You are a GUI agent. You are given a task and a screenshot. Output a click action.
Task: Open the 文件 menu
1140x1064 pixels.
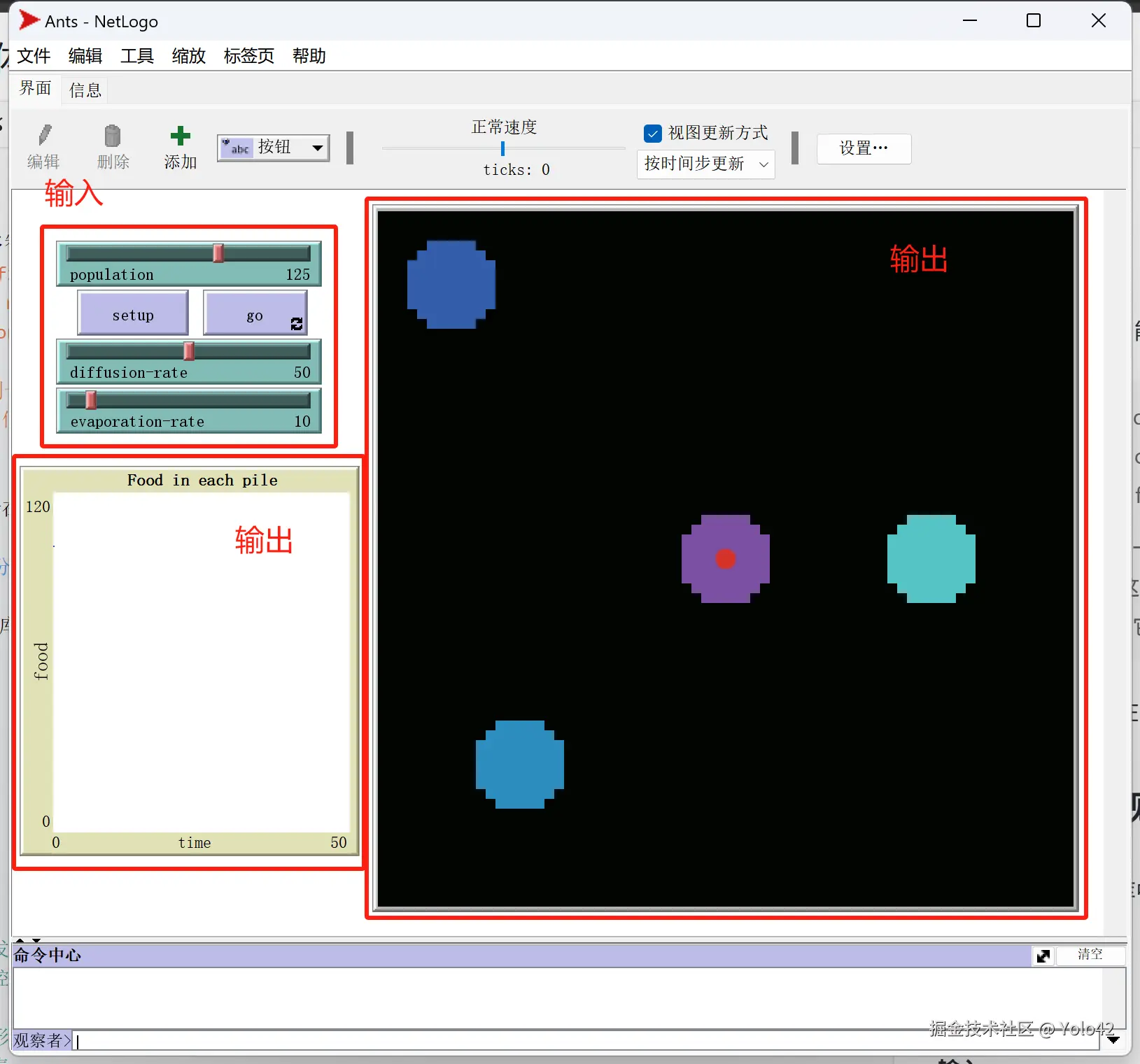pyautogui.click(x=34, y=56)
